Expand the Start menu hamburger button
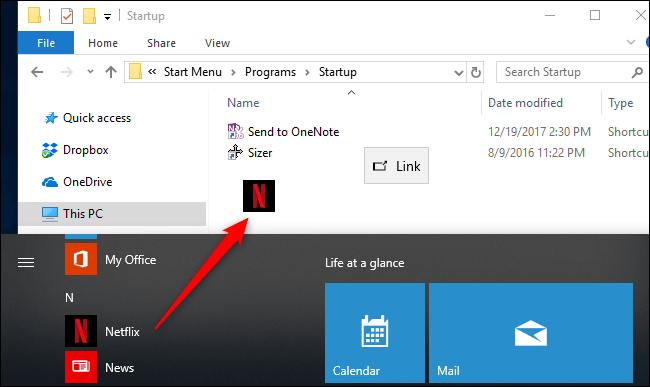The image size is (650, 387). pos(26,262)
